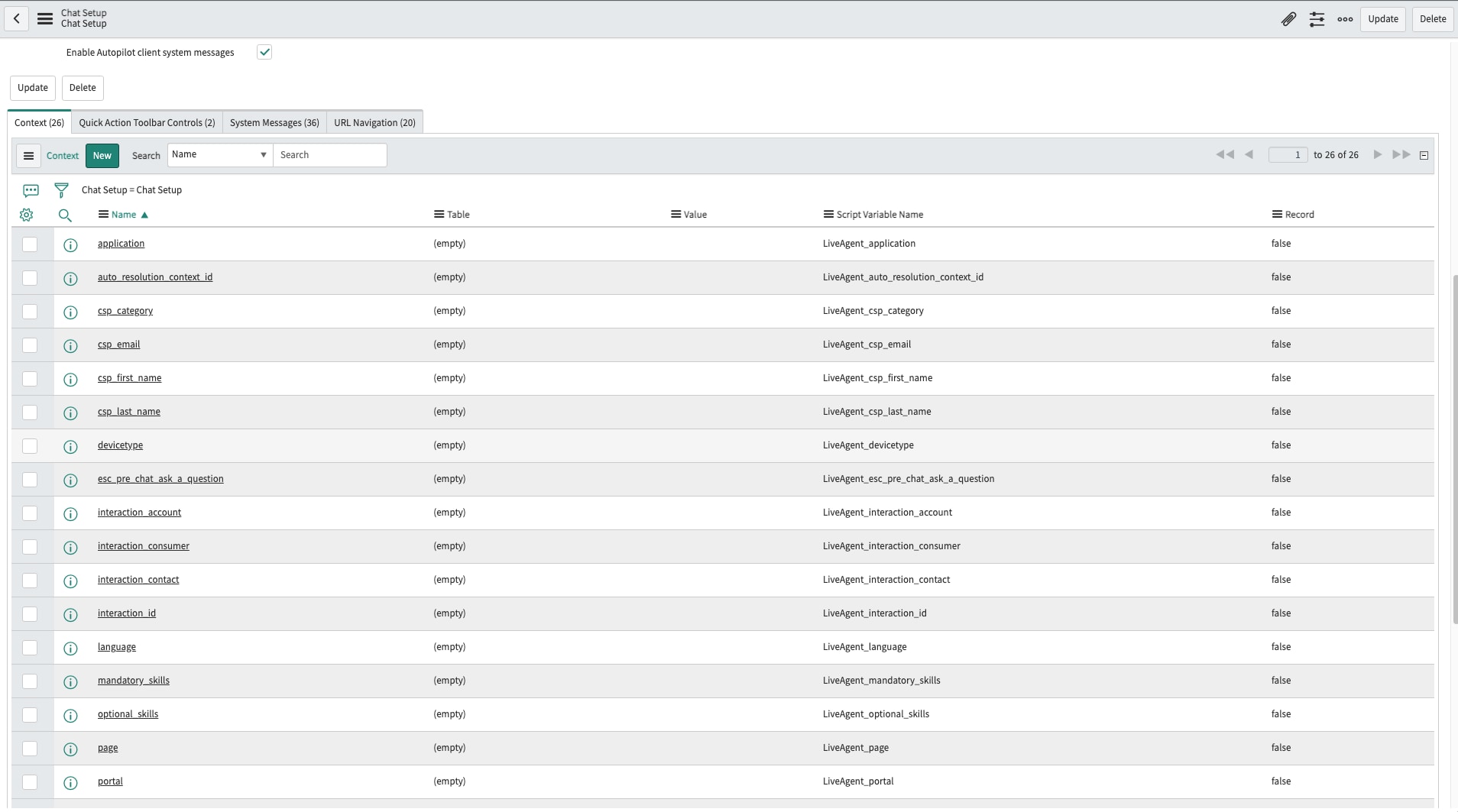Screen dimensions: 1458x812
Task: Open the filter funnel icon
Action: pos(61,190)
